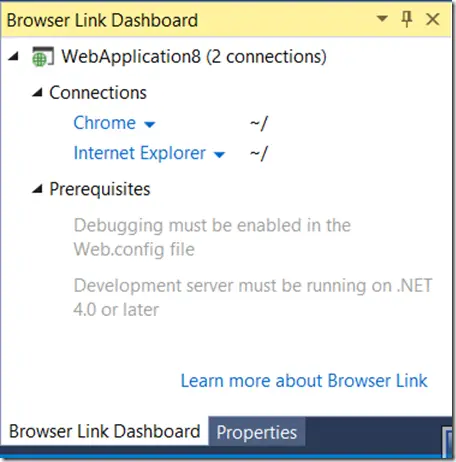
Task: Click the Chrome connection ~/ path
Action: pos(259,123)
